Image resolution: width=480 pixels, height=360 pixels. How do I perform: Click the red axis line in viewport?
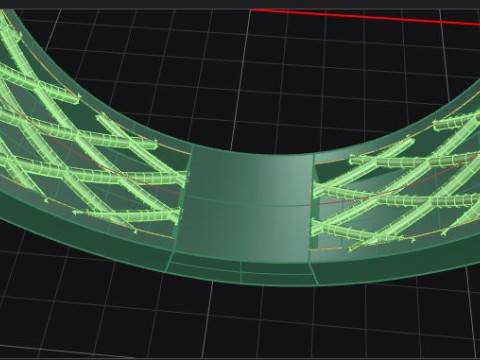tap(365, 17)
